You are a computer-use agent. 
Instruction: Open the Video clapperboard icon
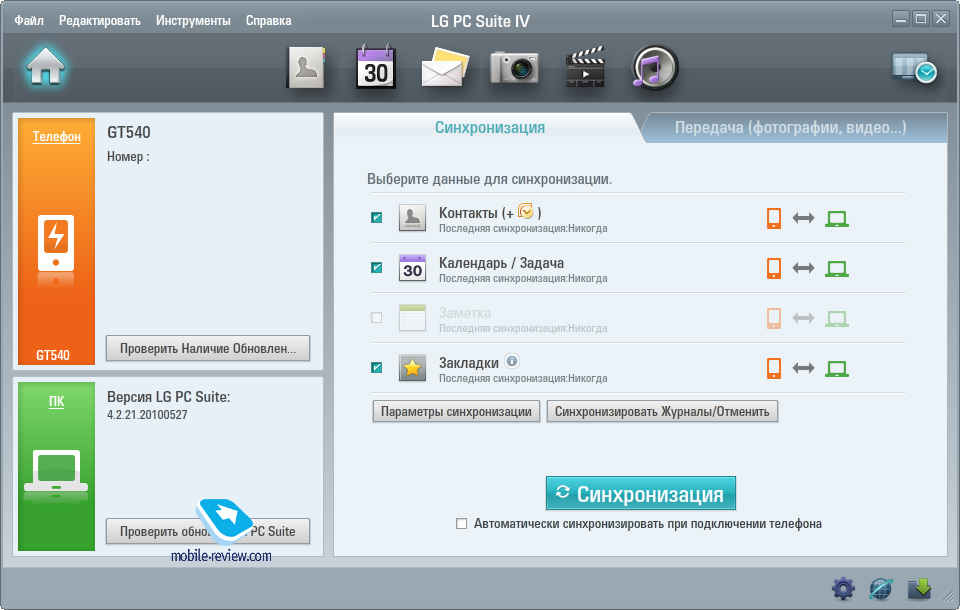tap(585, 69)
